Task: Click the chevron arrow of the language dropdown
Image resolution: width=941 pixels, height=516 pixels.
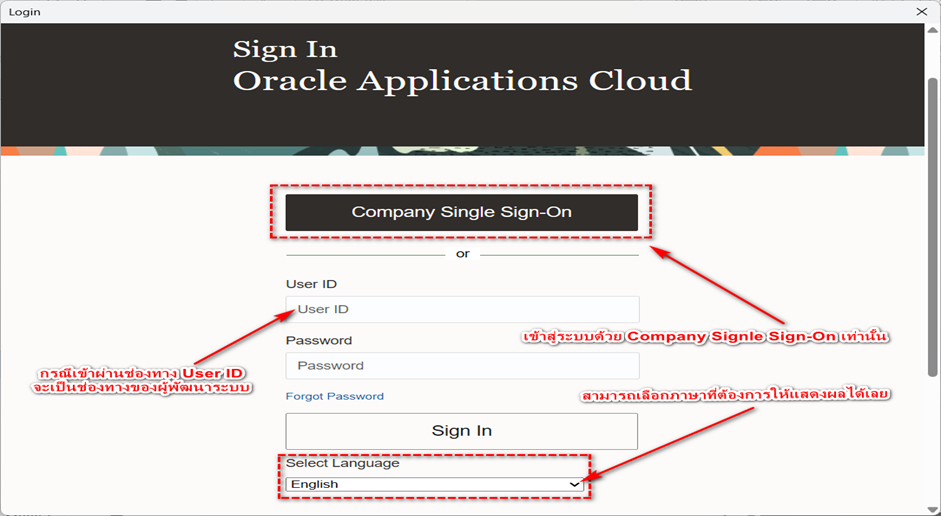Action: [574, 484]
